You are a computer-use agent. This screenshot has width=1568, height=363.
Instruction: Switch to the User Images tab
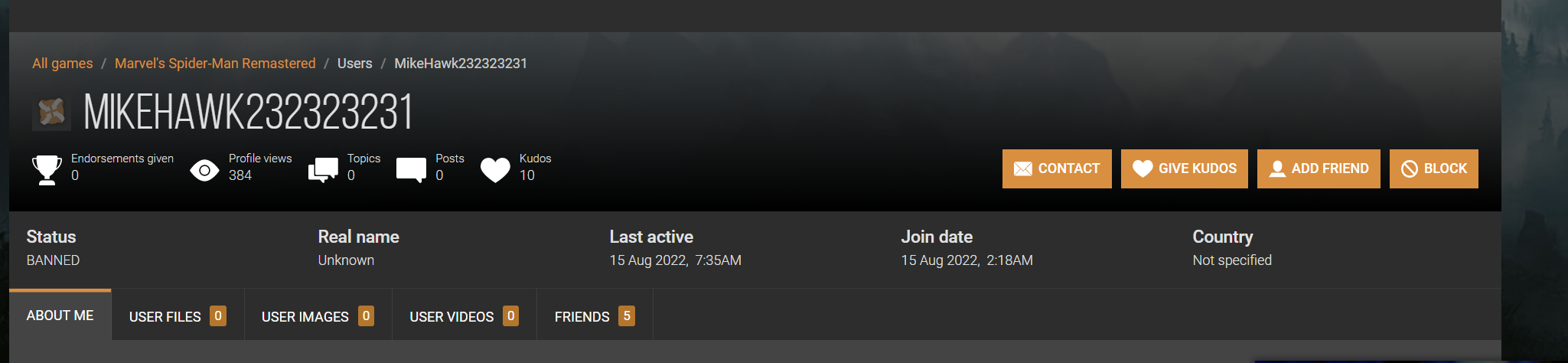coord(318,316)
